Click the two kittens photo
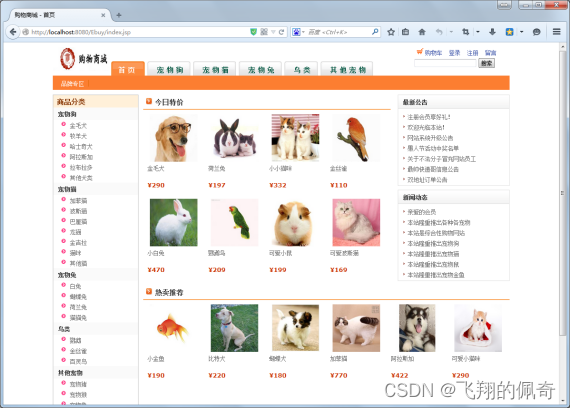Image resolution: width=571 pixels, height=409 pixels. coord(295,138)
